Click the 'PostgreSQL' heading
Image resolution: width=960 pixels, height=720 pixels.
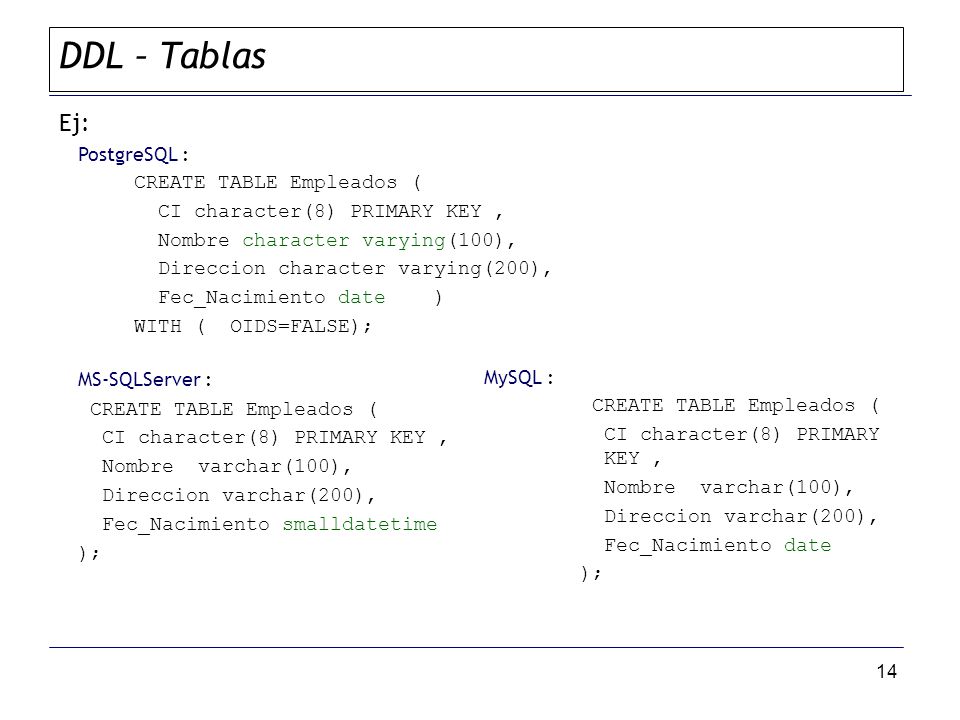128,155
